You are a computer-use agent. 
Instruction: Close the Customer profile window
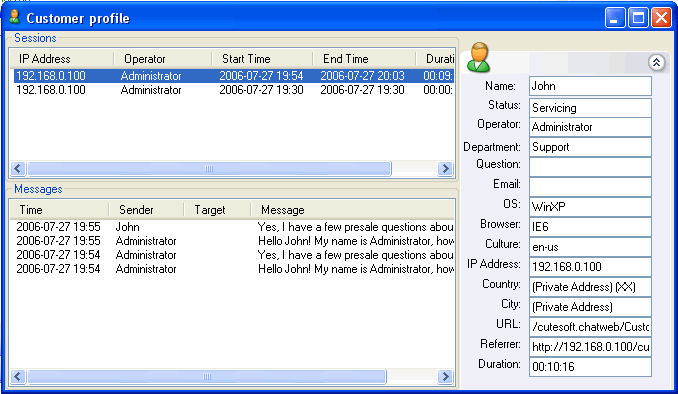coord(662,18)
